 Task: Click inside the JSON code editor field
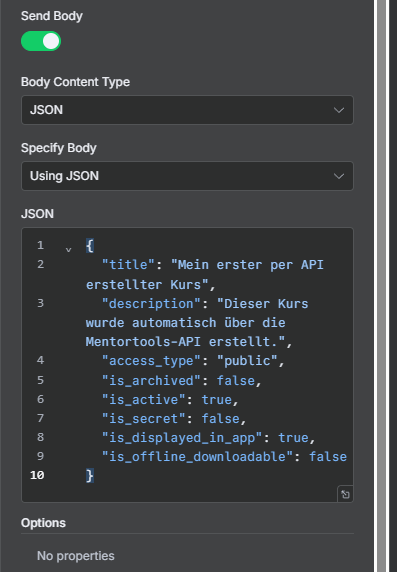(x=187, y=365)
